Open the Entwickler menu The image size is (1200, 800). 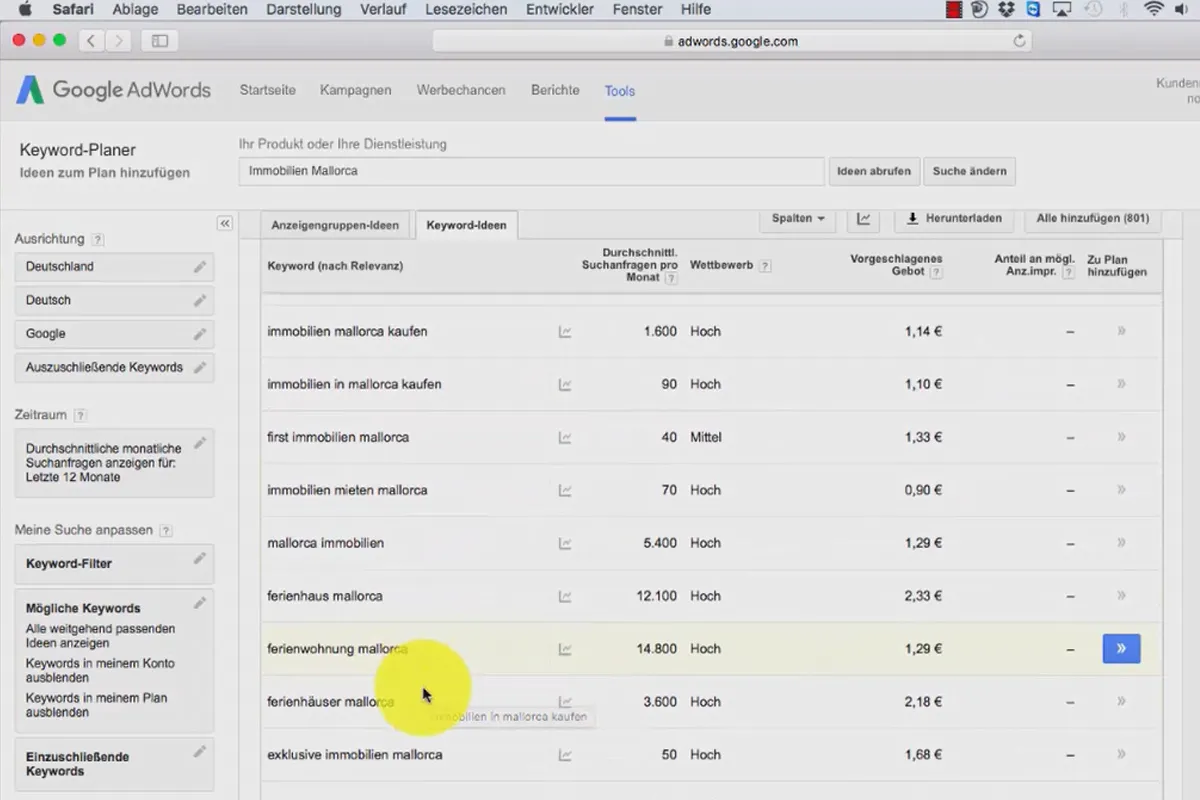tap(560, 10)
